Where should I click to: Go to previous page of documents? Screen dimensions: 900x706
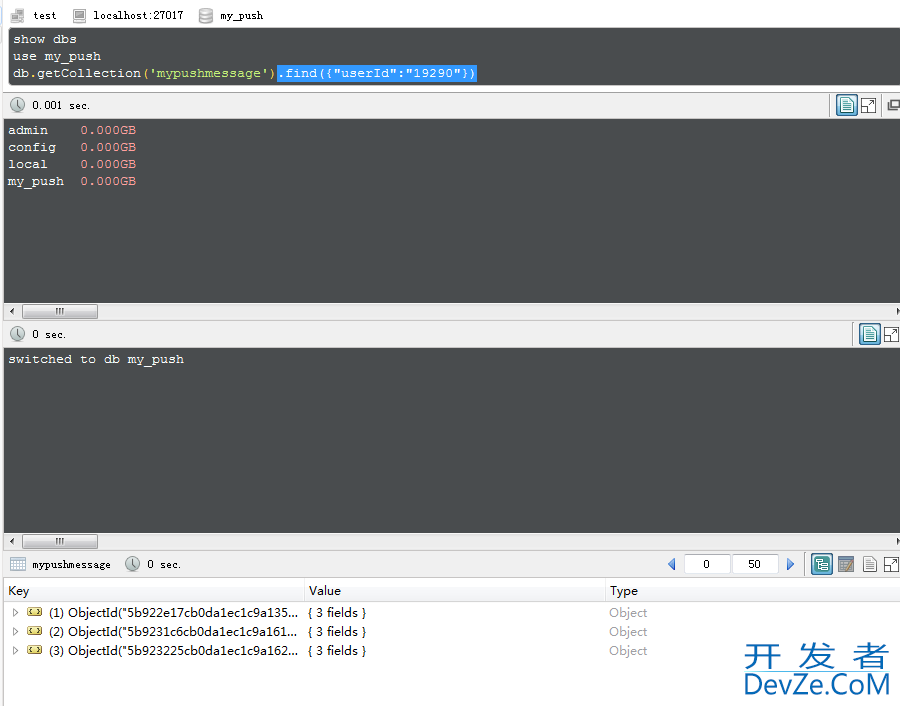coord(672,564)
